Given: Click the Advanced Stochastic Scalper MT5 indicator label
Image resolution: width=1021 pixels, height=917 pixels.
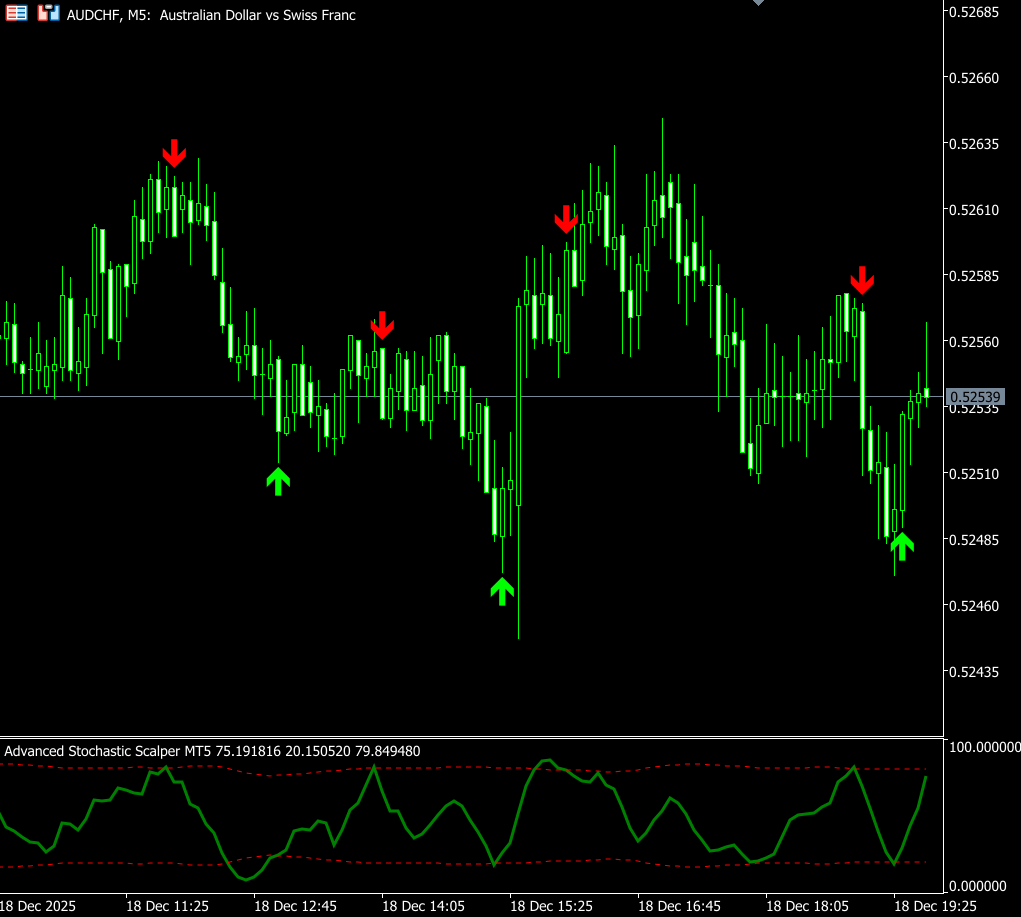Looking at the screenshot, I should pos(212,751).
